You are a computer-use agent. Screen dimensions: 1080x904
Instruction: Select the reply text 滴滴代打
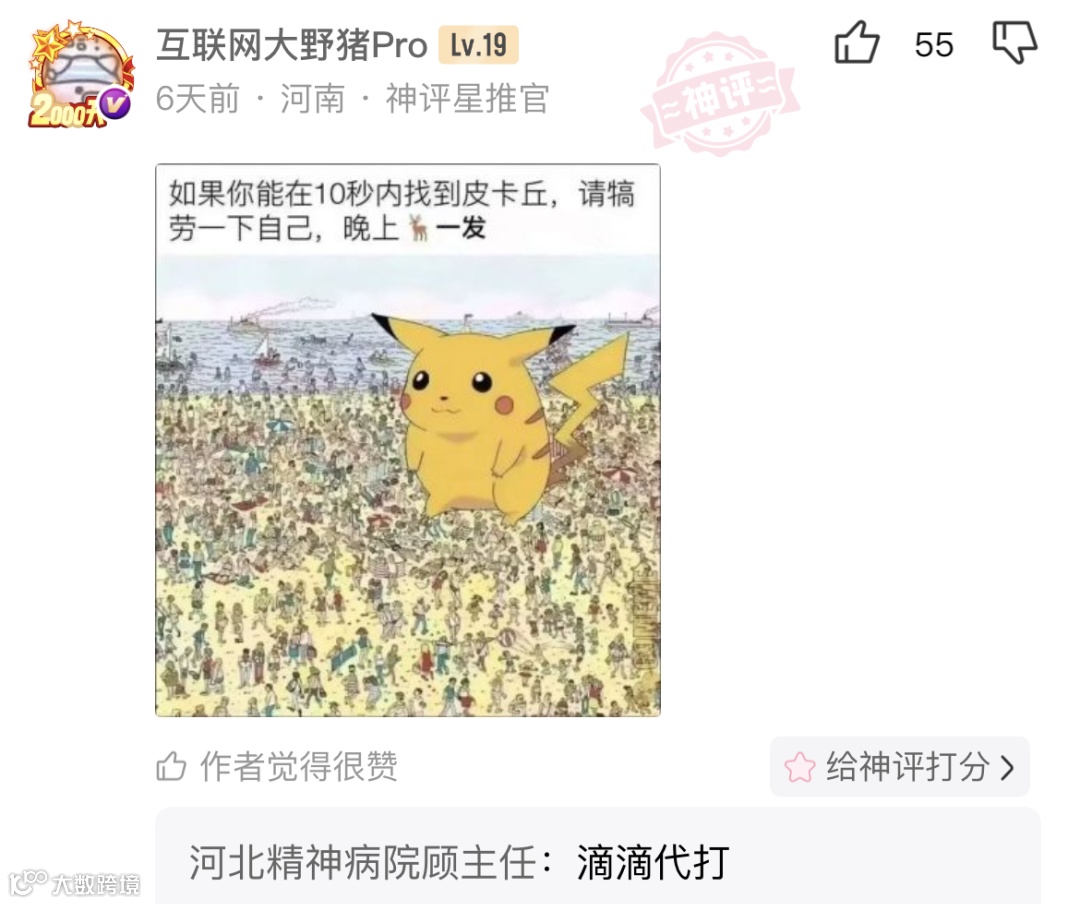pos(653,862)
